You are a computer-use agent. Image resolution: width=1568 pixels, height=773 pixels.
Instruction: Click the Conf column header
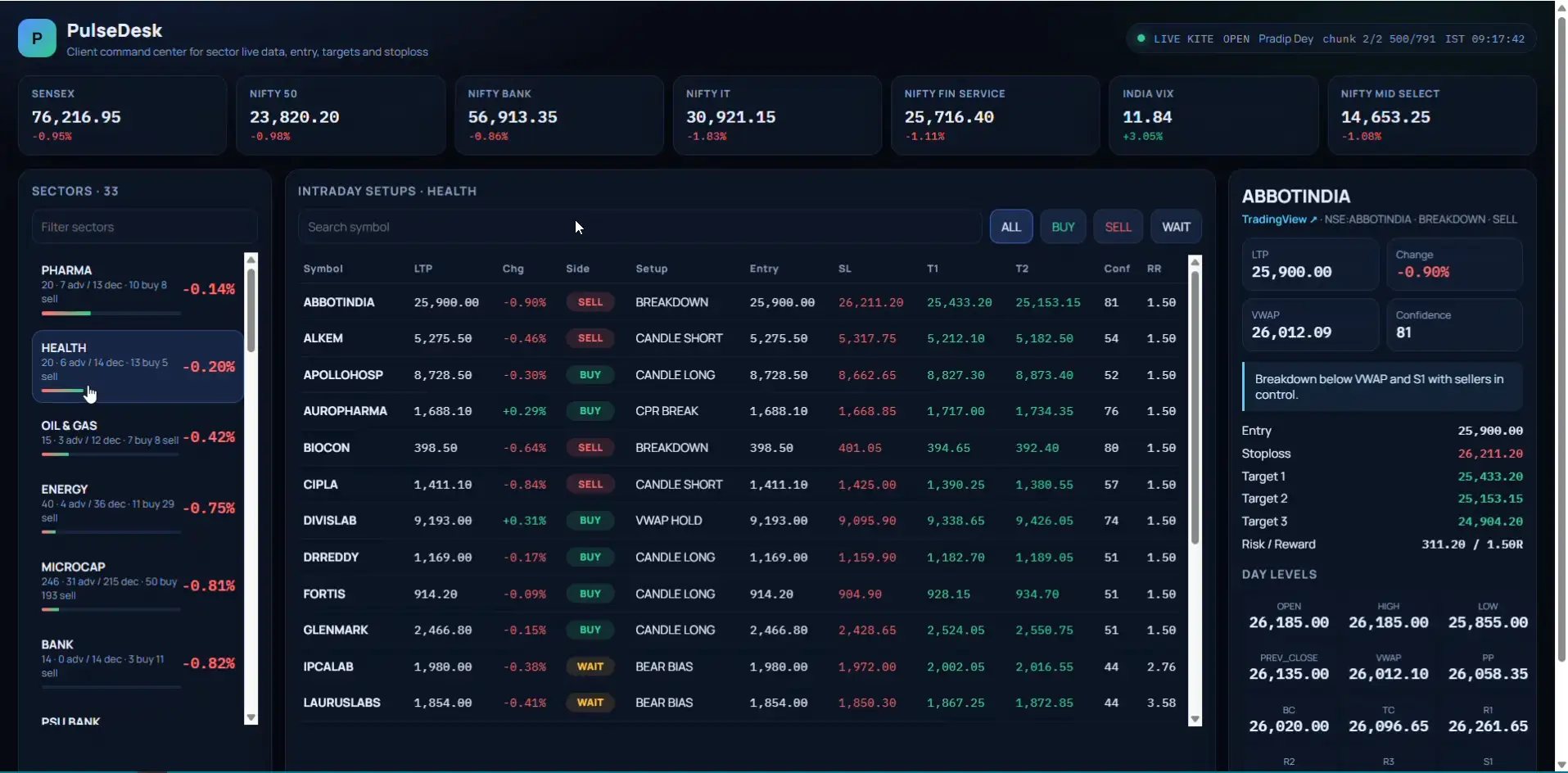[x=1117, y=269]
